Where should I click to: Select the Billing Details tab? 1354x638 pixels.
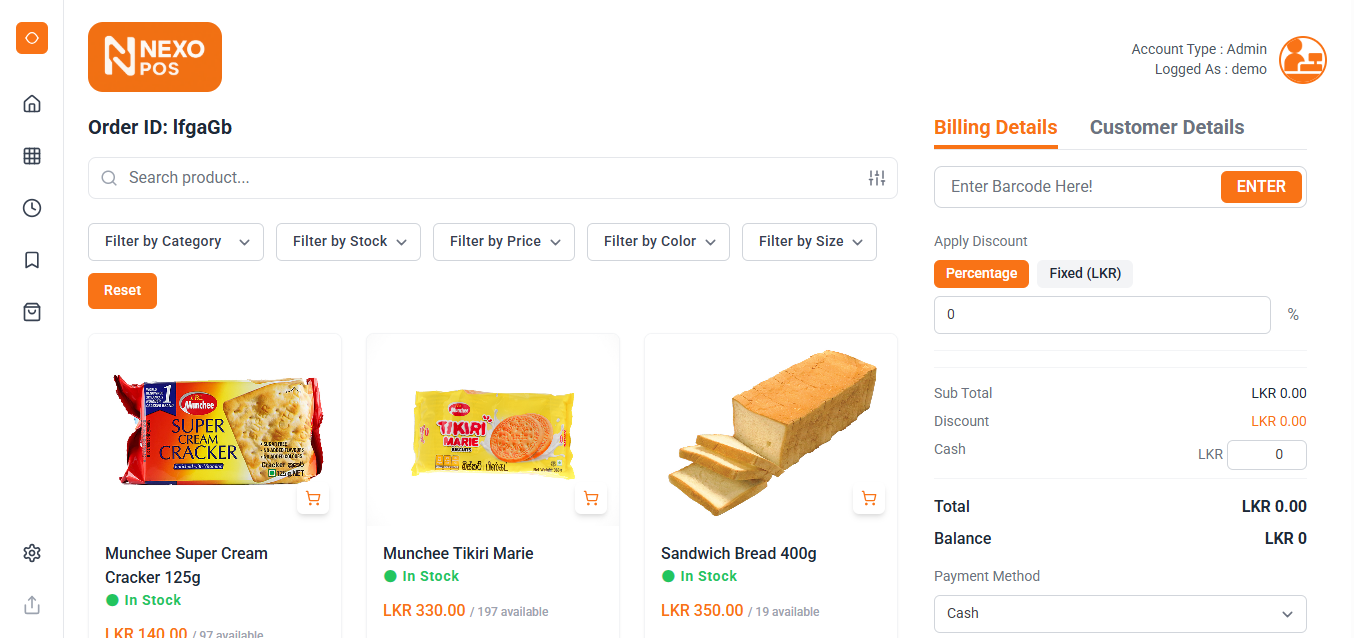coord(995,128)
